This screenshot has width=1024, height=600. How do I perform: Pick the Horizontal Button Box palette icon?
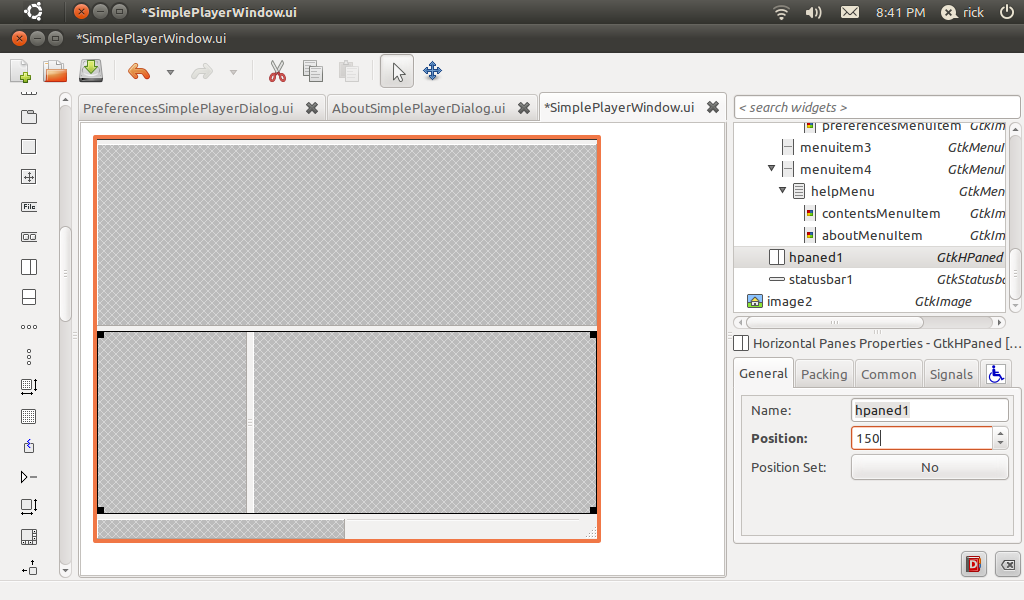[x=29, y=327]
